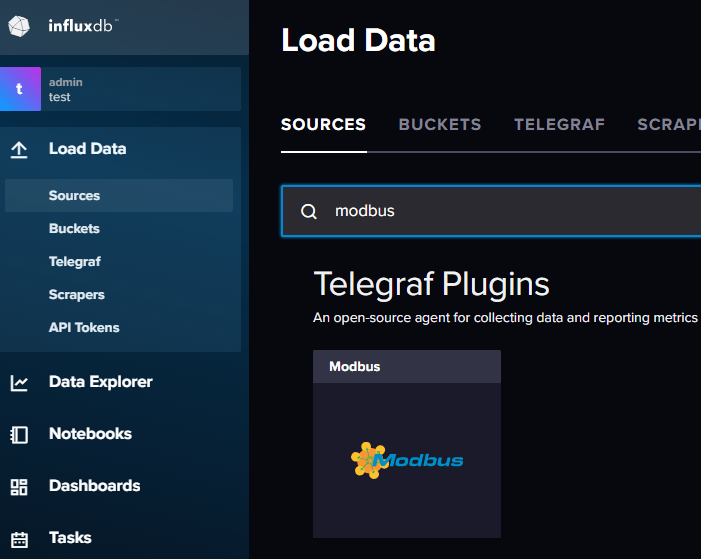Click the Notebooks book icon
Screen dimensions: 701x559
click(x=19, y=434)
